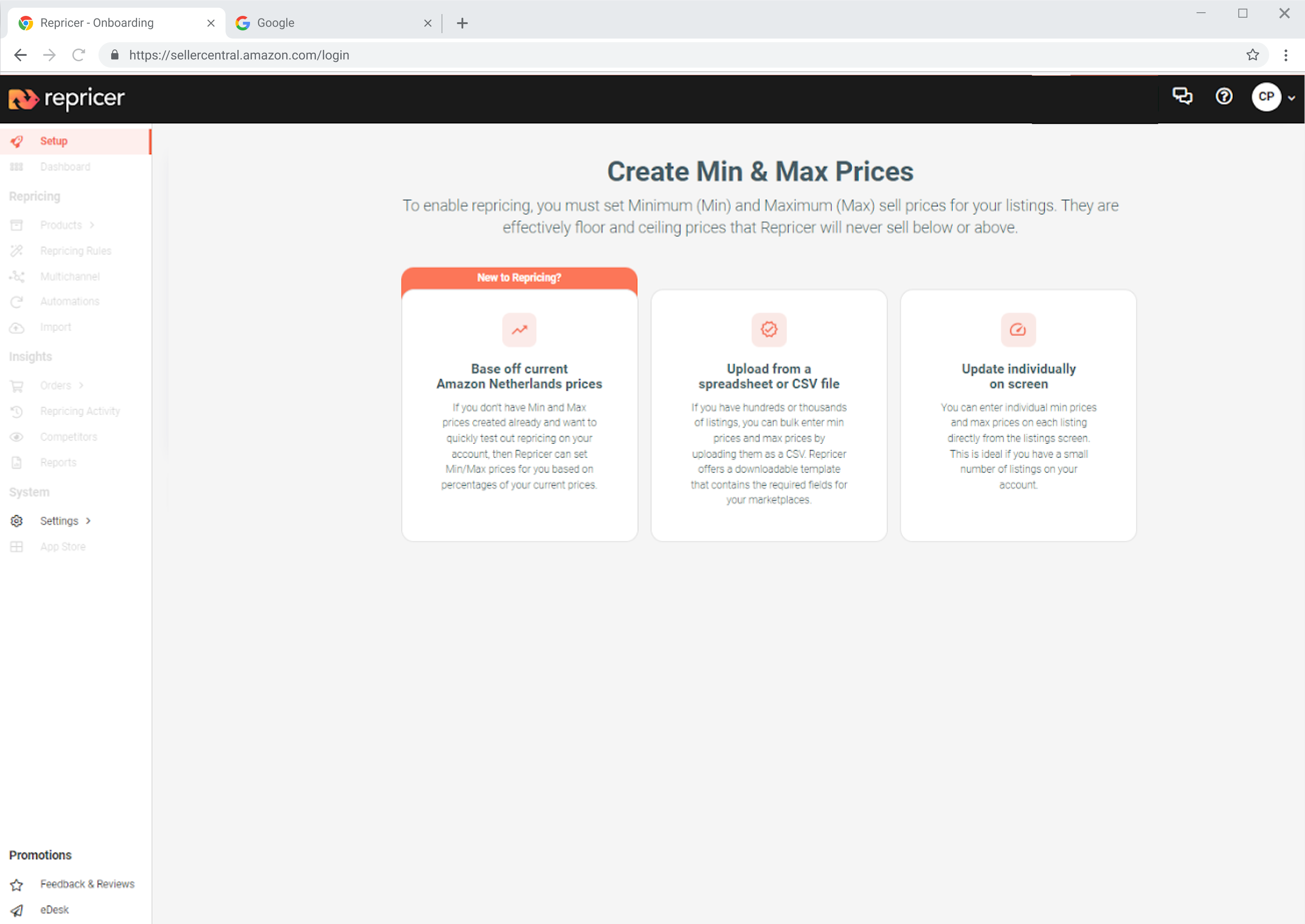Image resolution: width=1305 pixels, height=924 pixels.
Task: Go forward in browser history
Action: click(49, 55)
